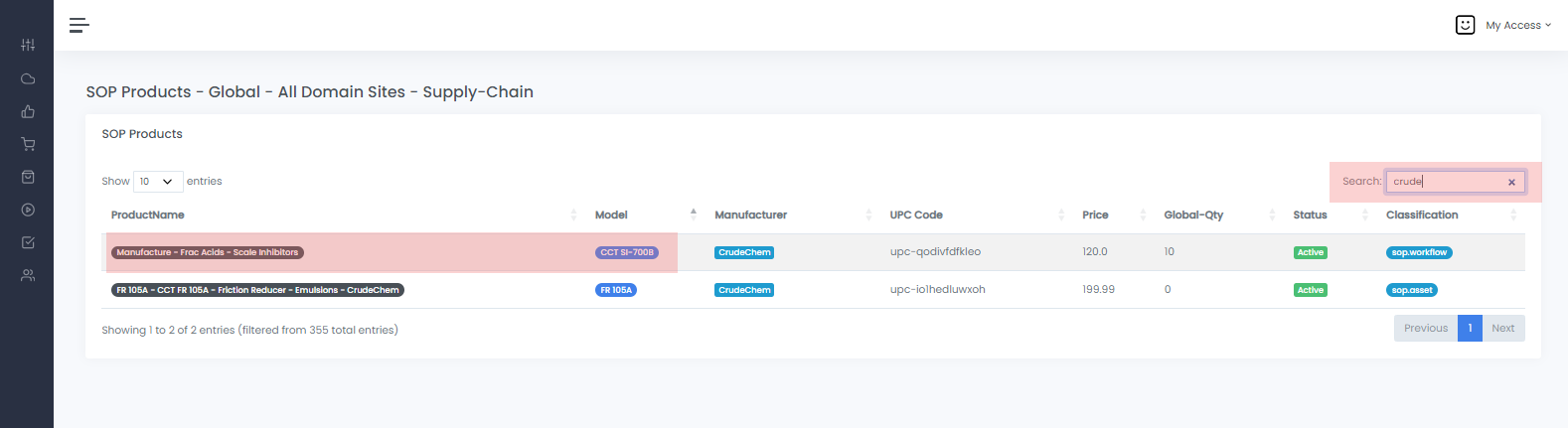Click the sop.workflow classification badge

(x=1419, y=252)
